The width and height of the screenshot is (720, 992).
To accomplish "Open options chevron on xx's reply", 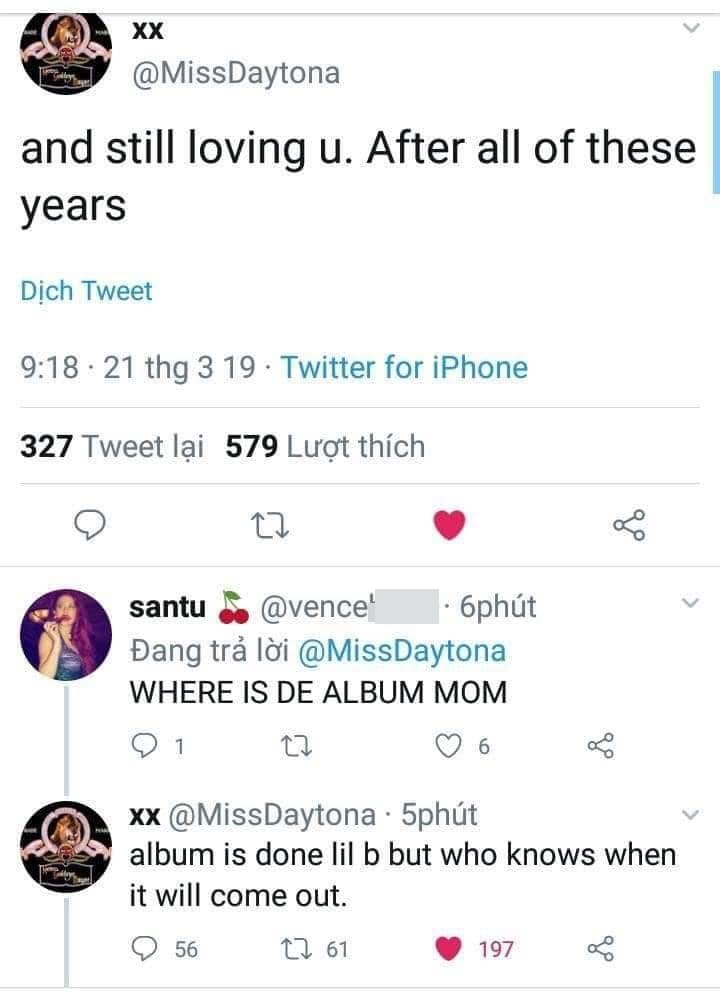I will [x=690, y=815].
